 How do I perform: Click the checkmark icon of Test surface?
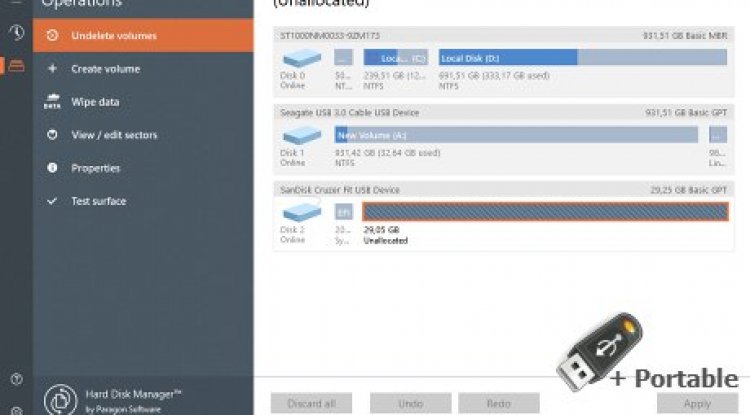point(52,201)
